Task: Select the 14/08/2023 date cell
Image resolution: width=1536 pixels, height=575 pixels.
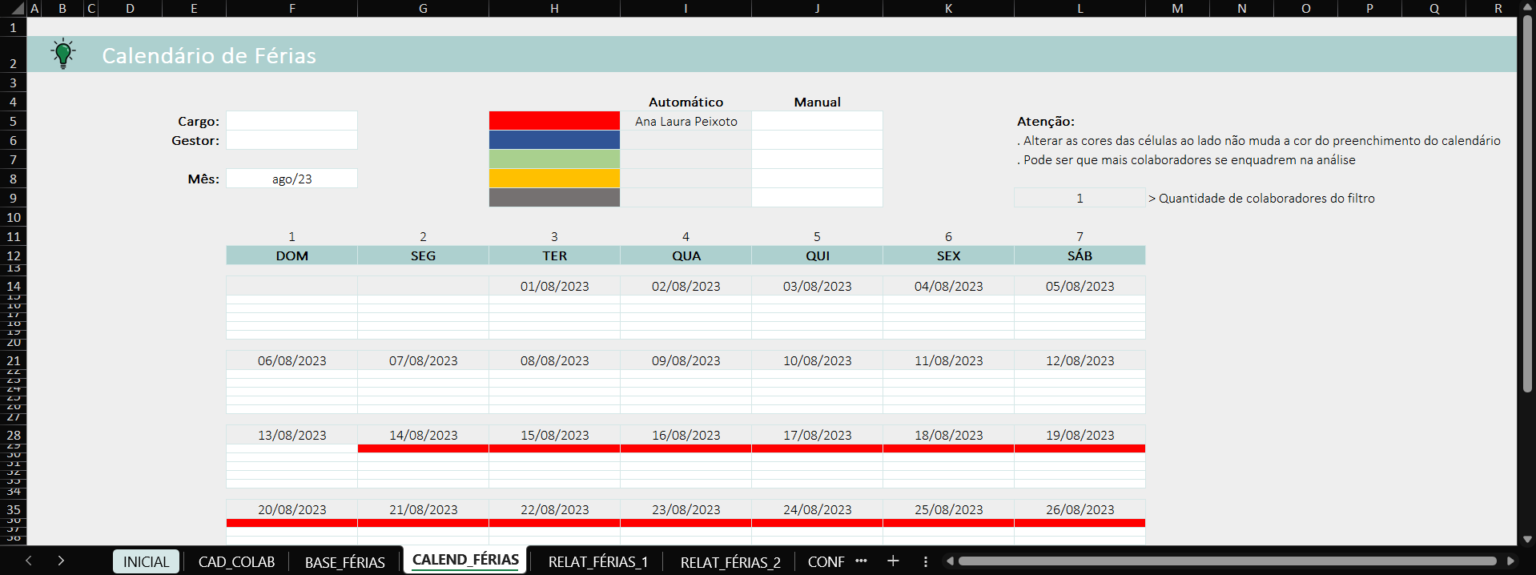Action: (423, 435)
